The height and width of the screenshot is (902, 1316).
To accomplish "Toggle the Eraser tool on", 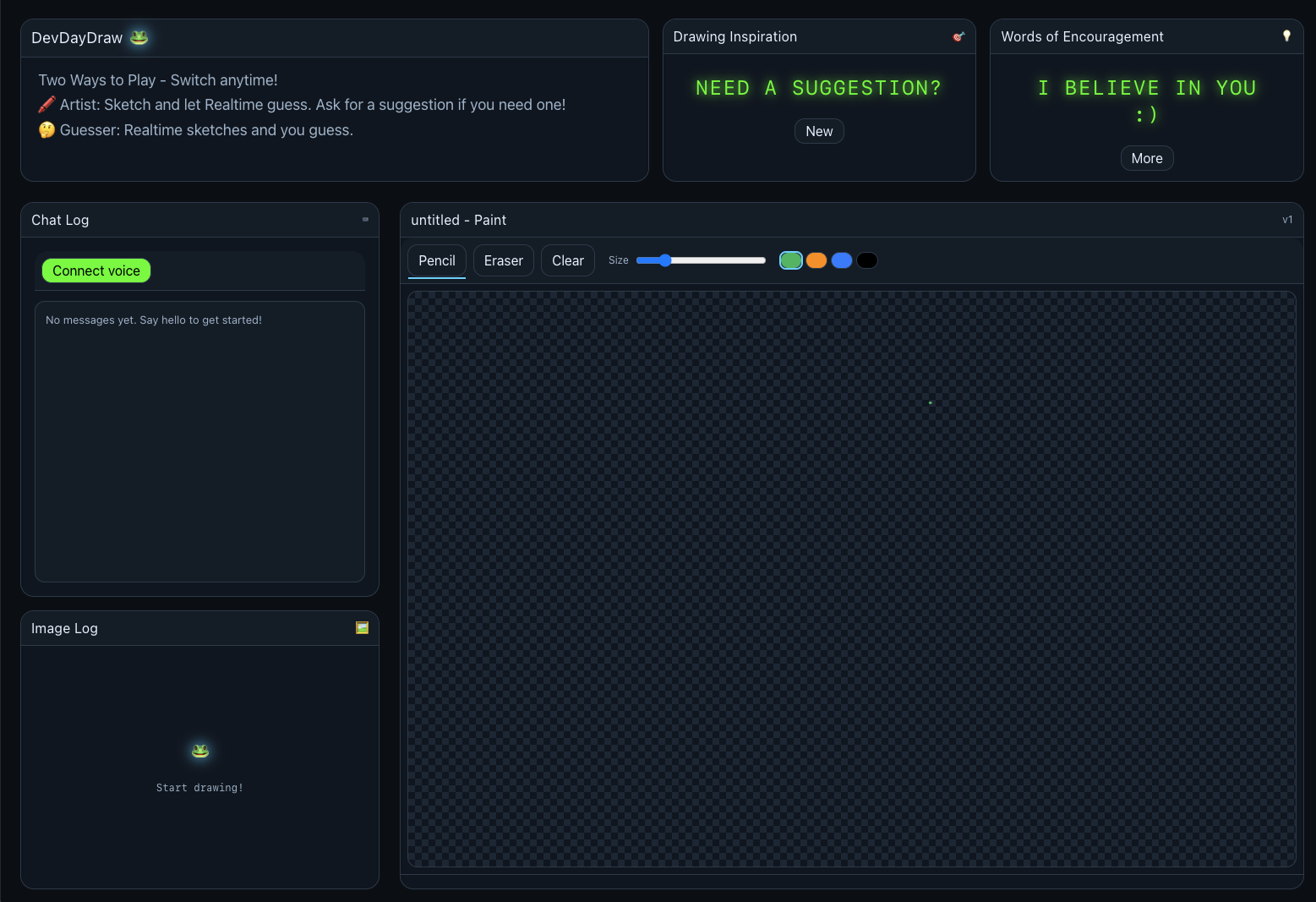I will [503, 260].
